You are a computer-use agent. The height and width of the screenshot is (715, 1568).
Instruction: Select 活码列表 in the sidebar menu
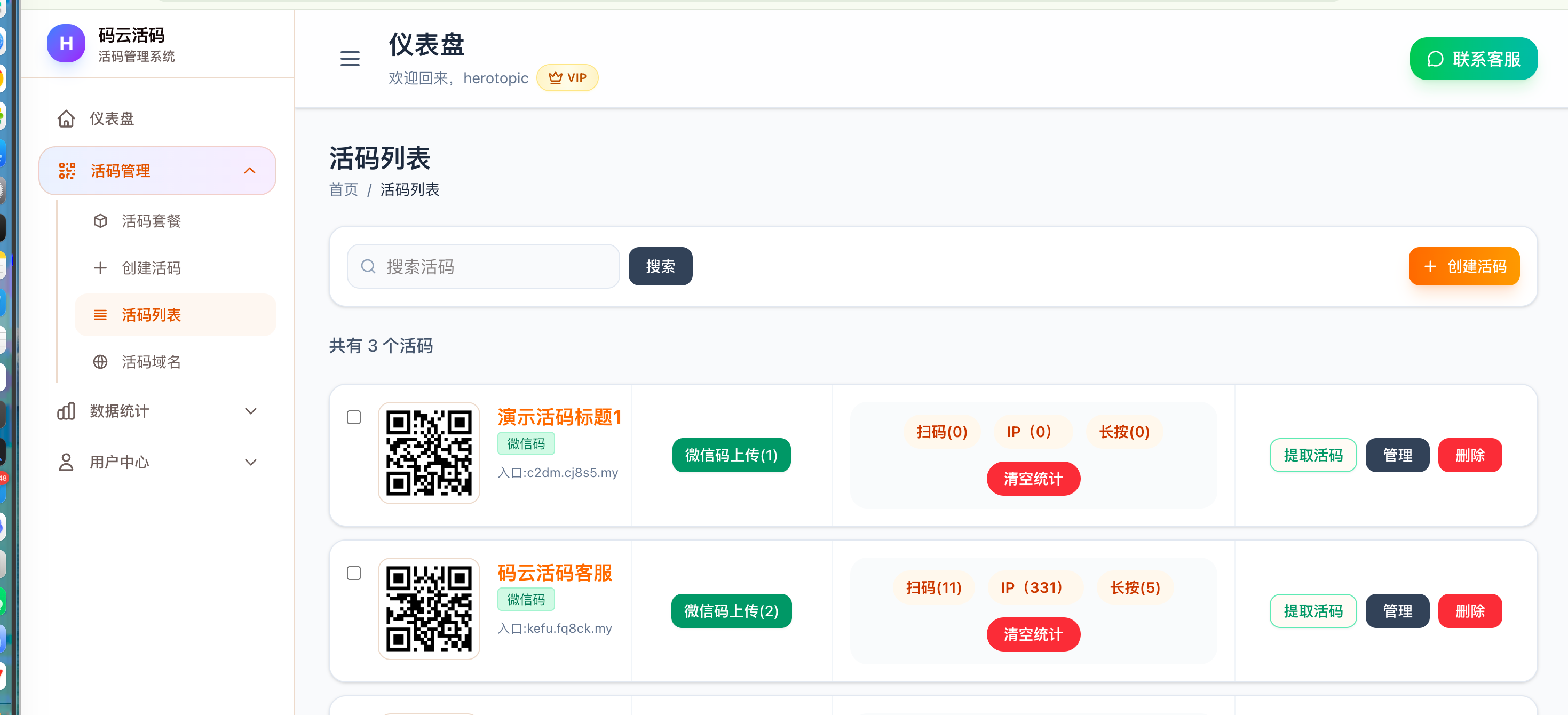175,315
